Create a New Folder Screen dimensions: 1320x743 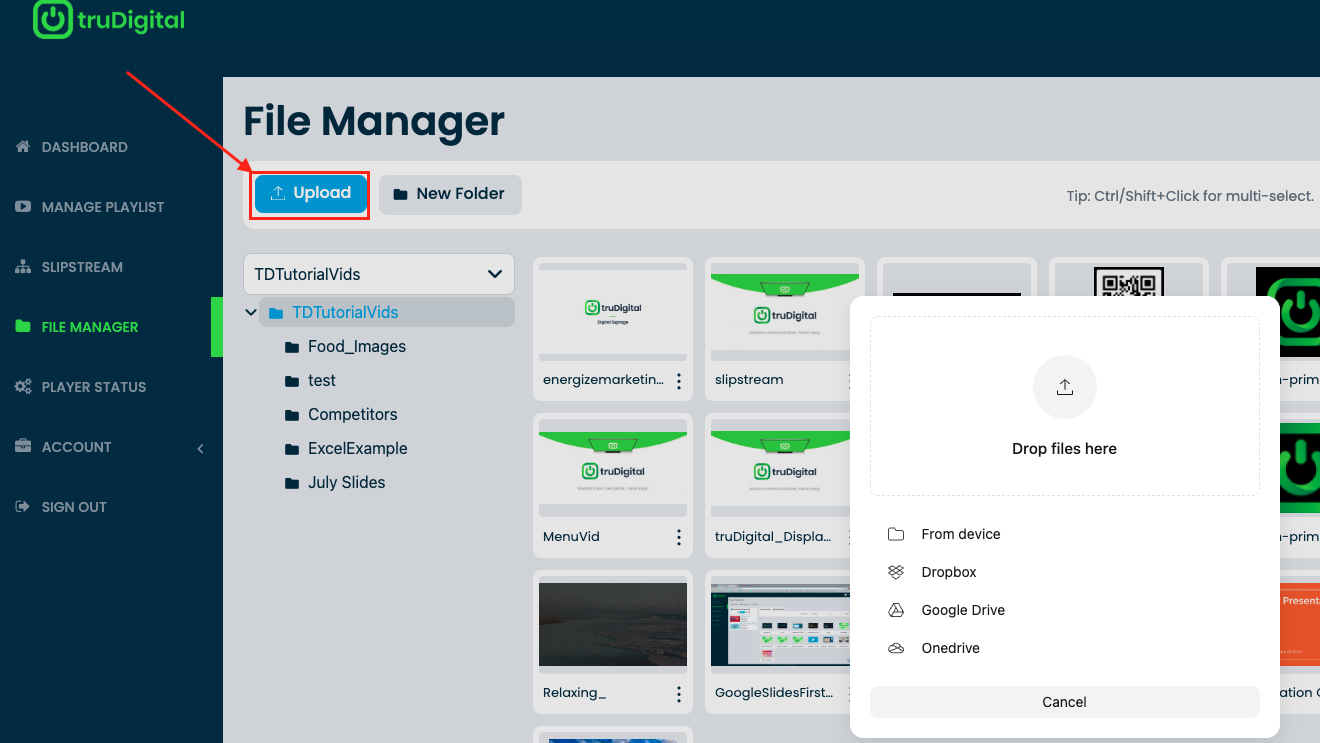[450, 194]
